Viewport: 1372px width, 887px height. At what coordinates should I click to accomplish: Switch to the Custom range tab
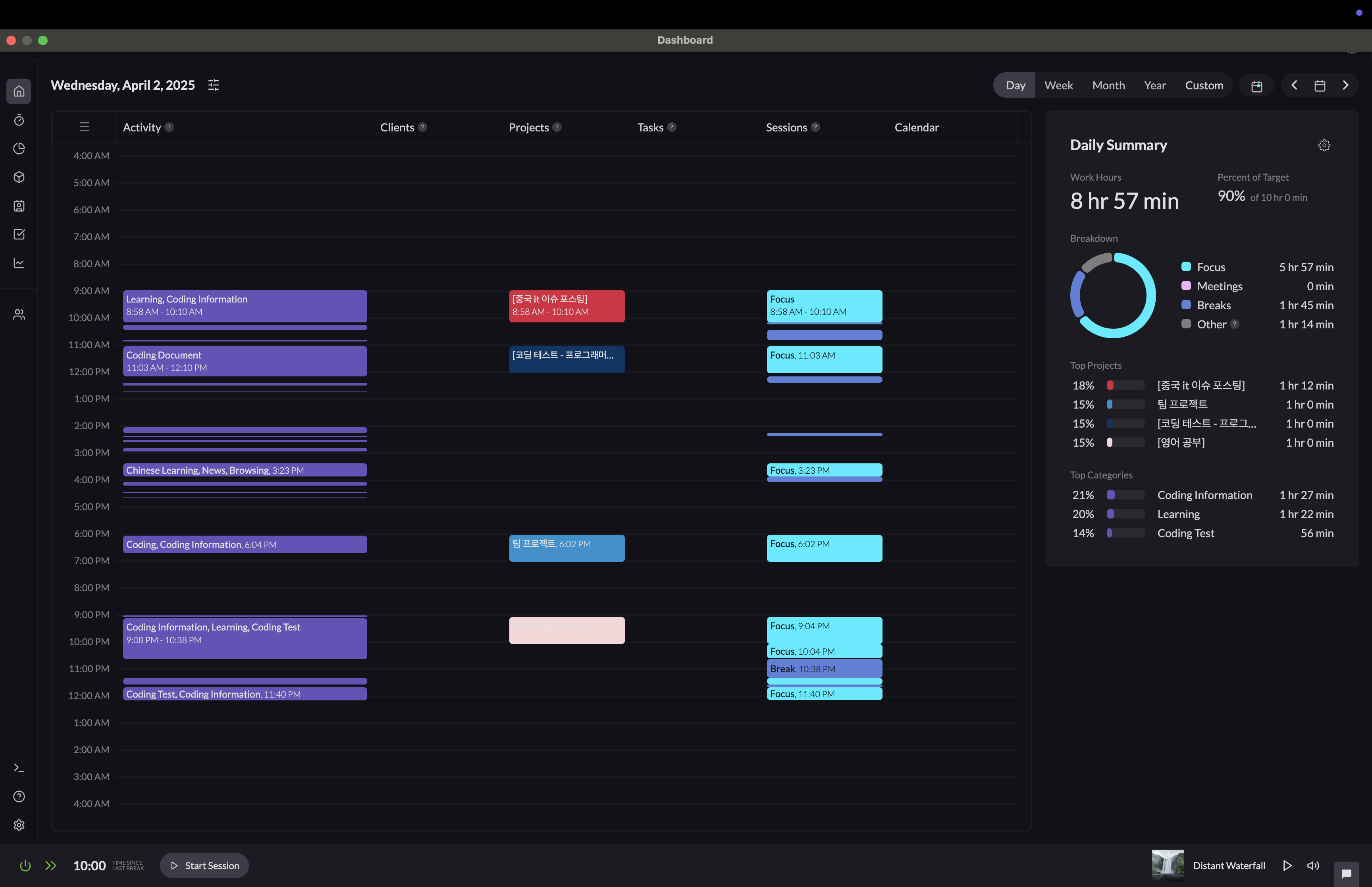(1204, 85)
